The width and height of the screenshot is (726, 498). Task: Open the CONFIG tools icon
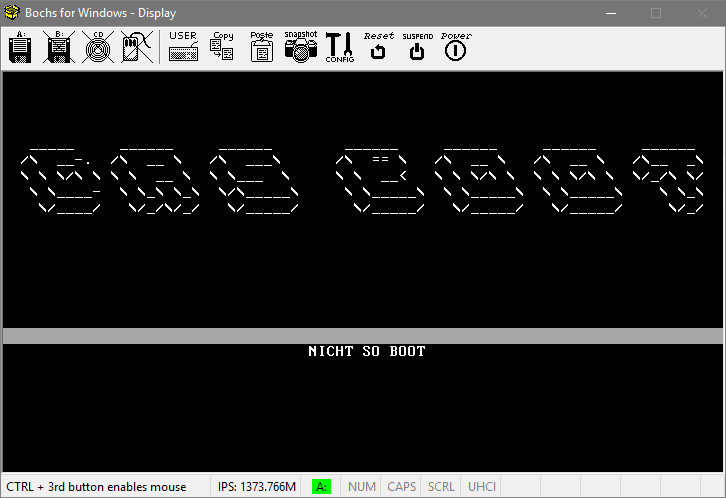[340, 47]
